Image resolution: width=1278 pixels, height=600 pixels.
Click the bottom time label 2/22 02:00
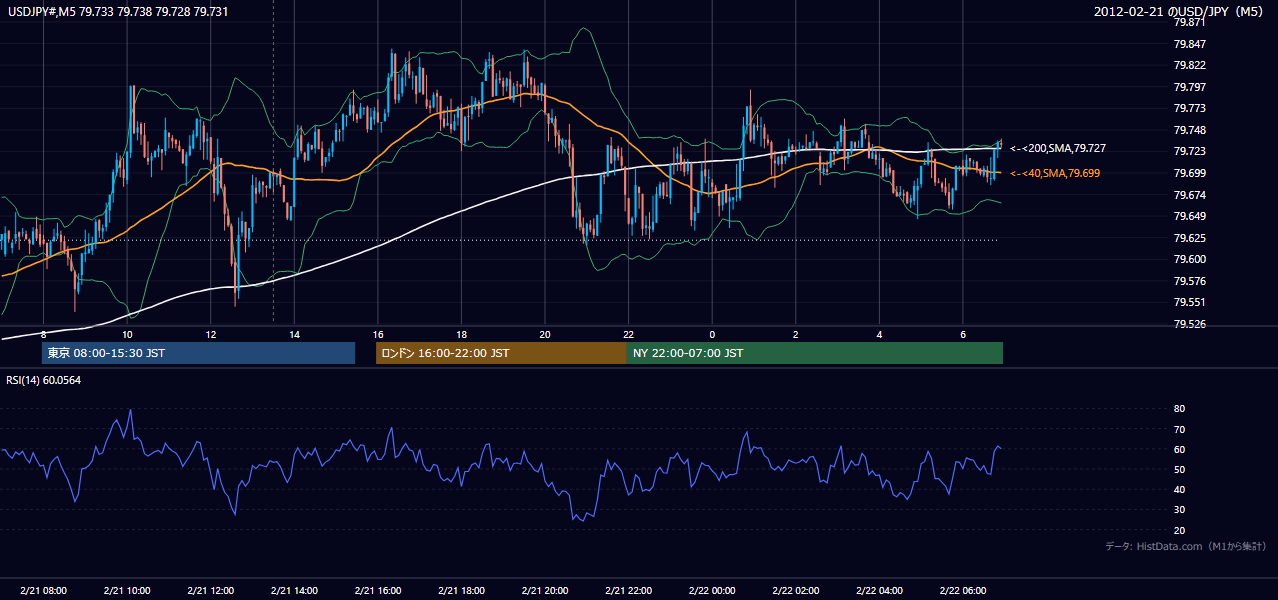pos(795,591)
